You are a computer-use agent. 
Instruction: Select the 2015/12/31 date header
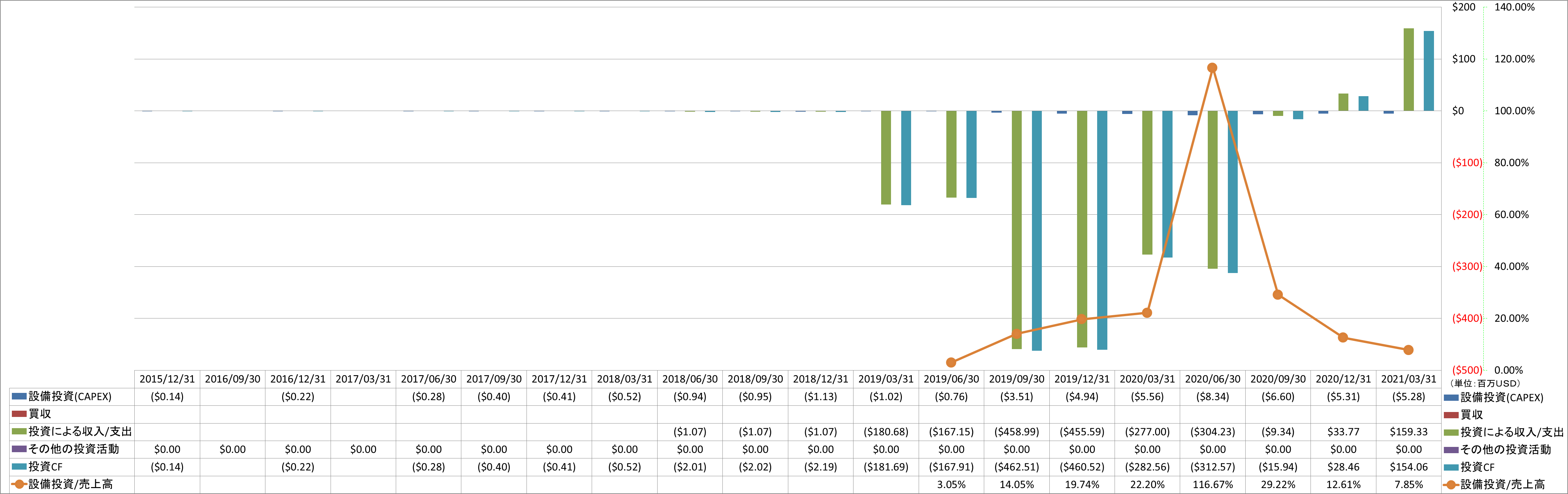point(167,379)
